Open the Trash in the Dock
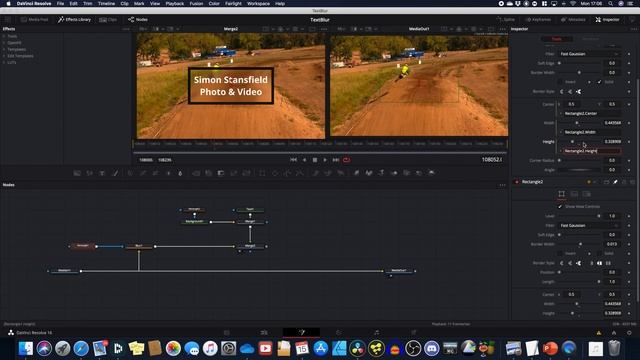Viewport: 640px width, 360px height. click(x=614, y=348)
